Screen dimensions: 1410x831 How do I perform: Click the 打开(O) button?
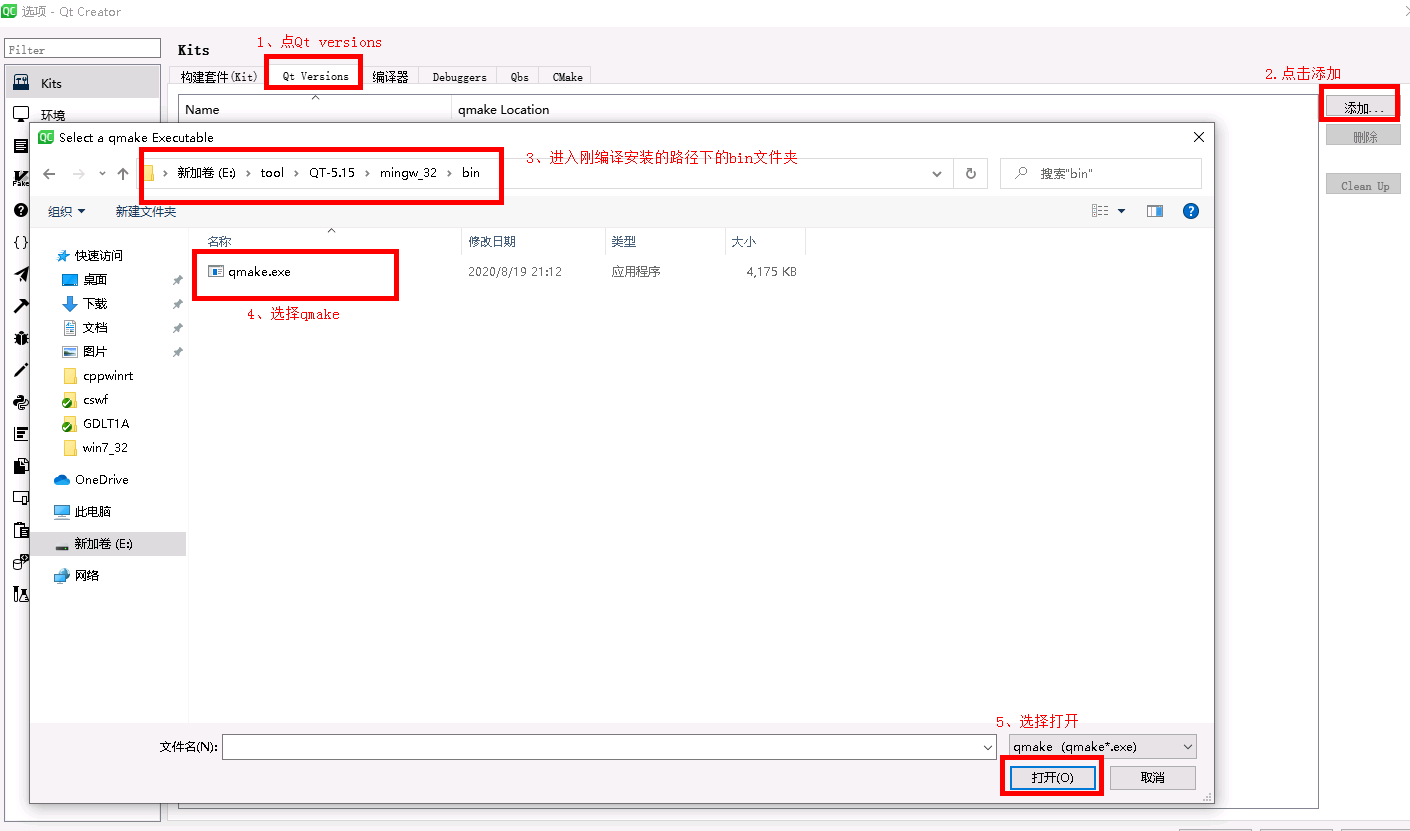(1051, 777)
